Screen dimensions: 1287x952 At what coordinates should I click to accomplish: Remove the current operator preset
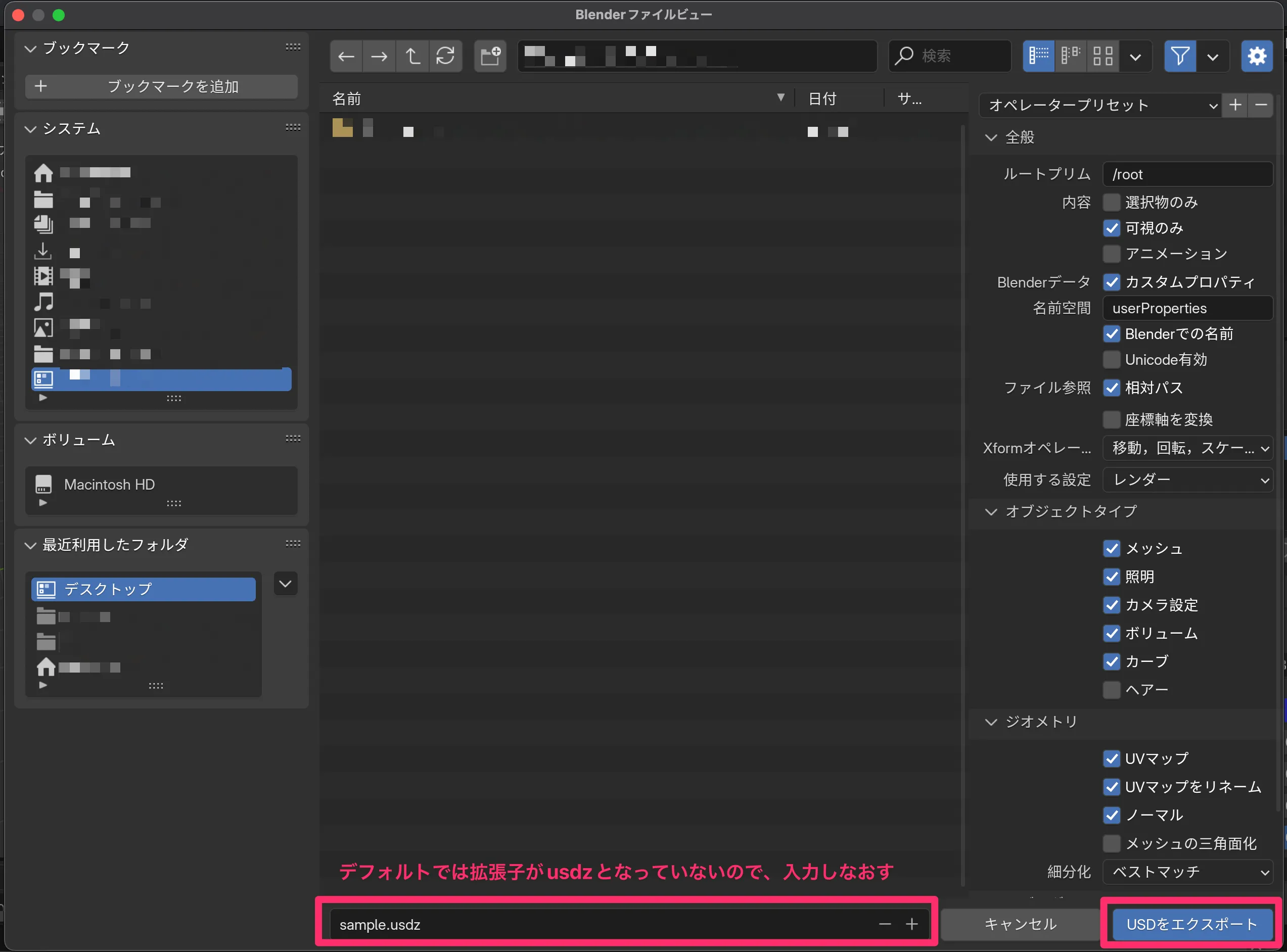click(x=1261, y=106)
